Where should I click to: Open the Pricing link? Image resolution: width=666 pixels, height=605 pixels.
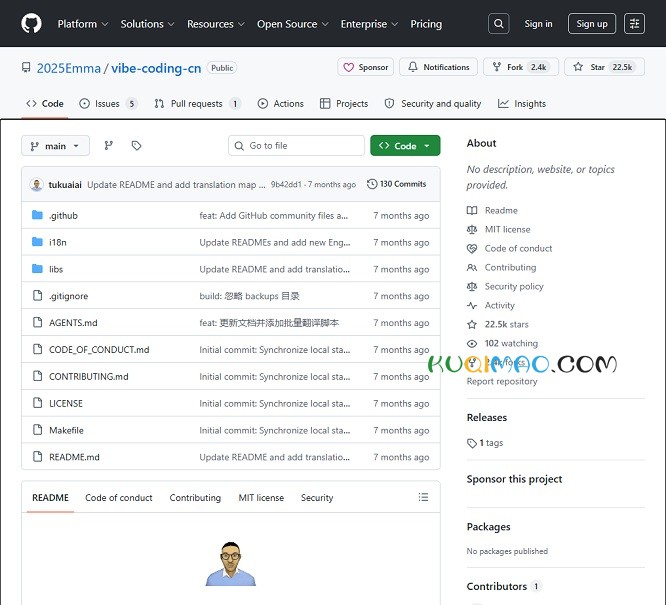coord(426,24)
